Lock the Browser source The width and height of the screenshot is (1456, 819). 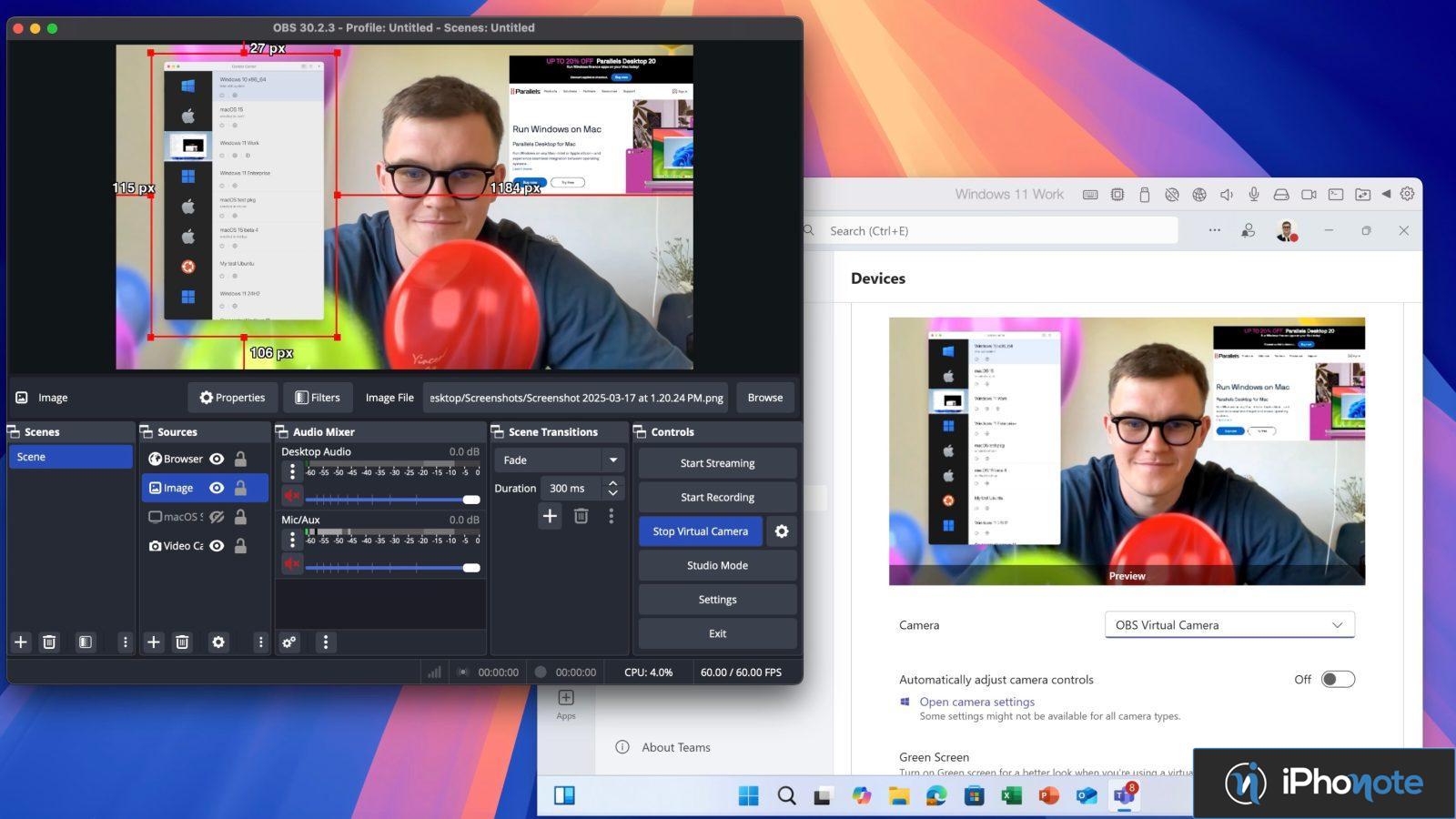pyautogui.click(x=240, y=459)
